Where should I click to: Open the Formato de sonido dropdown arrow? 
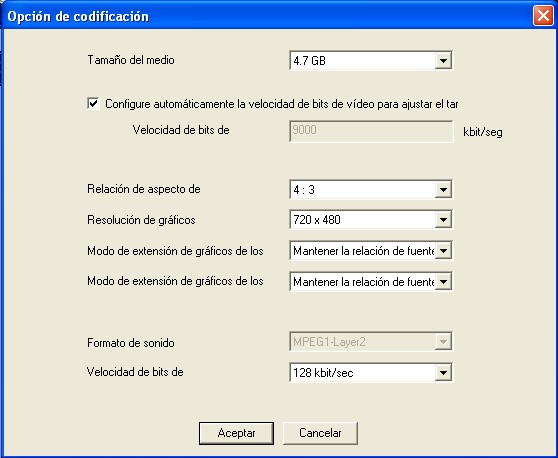(x=443, y=342)
